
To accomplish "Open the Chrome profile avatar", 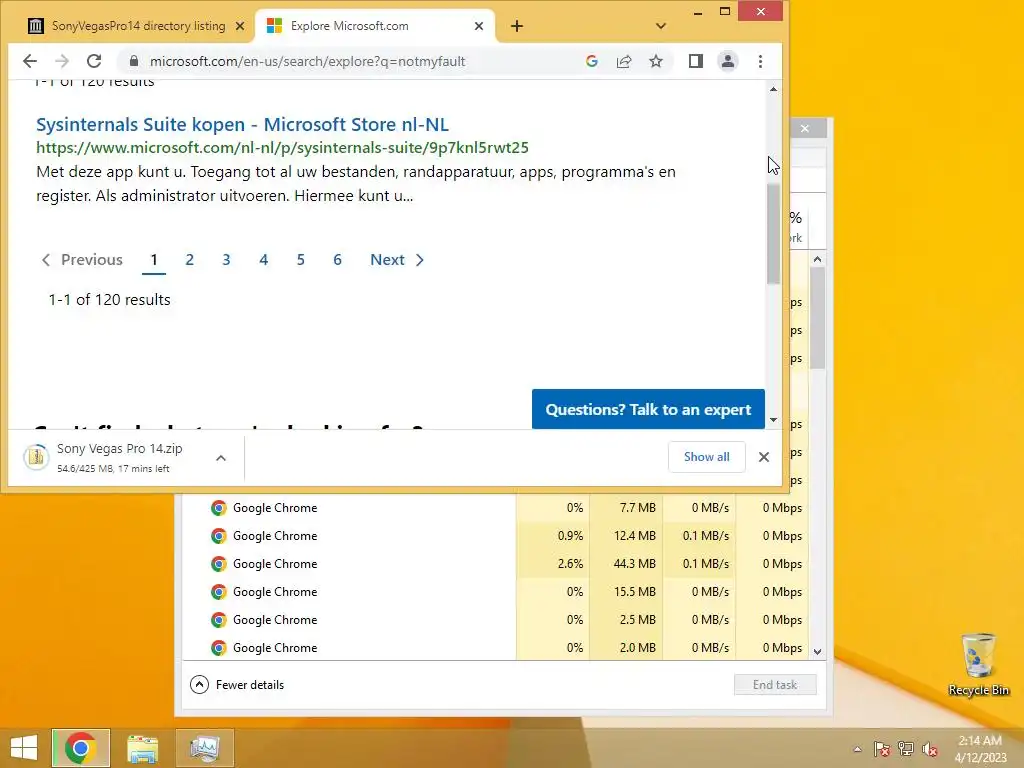I will click(x=728, y=61).
